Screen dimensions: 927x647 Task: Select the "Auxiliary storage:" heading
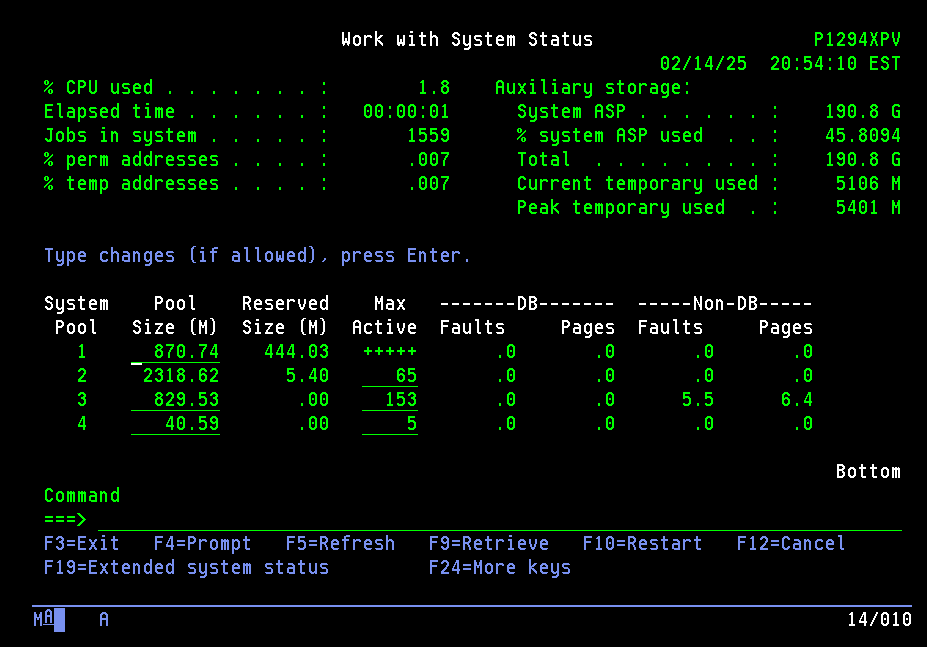[593, 88]
